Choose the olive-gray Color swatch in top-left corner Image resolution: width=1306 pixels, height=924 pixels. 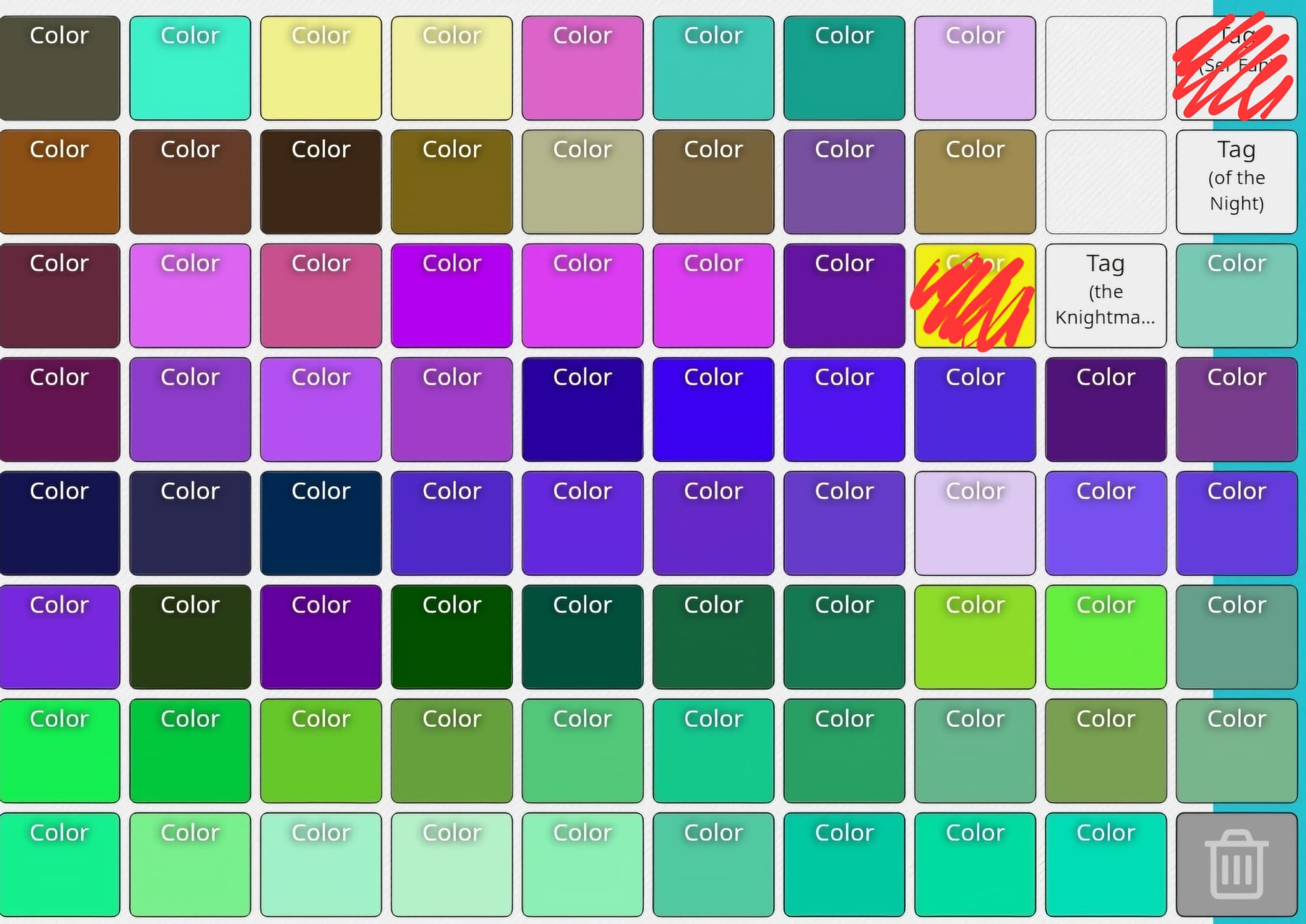(x=59, y=68)
